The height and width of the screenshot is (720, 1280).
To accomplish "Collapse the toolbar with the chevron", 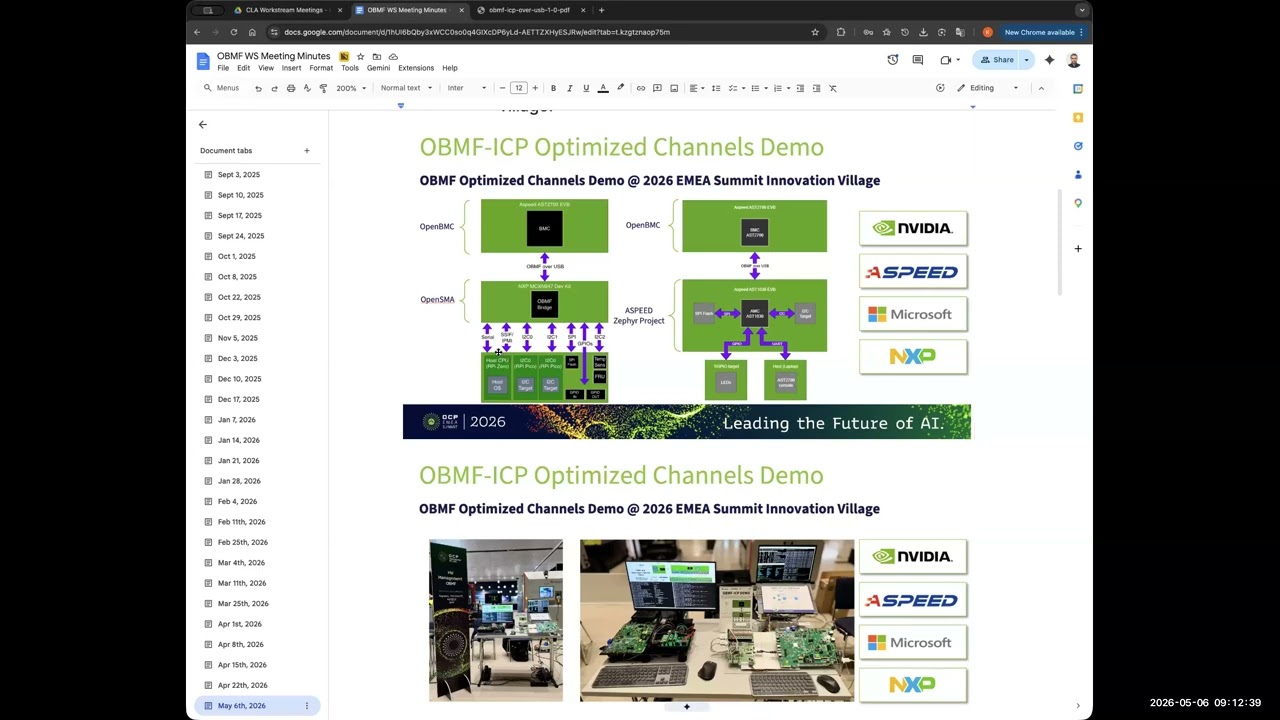I will pos(1041,88).
